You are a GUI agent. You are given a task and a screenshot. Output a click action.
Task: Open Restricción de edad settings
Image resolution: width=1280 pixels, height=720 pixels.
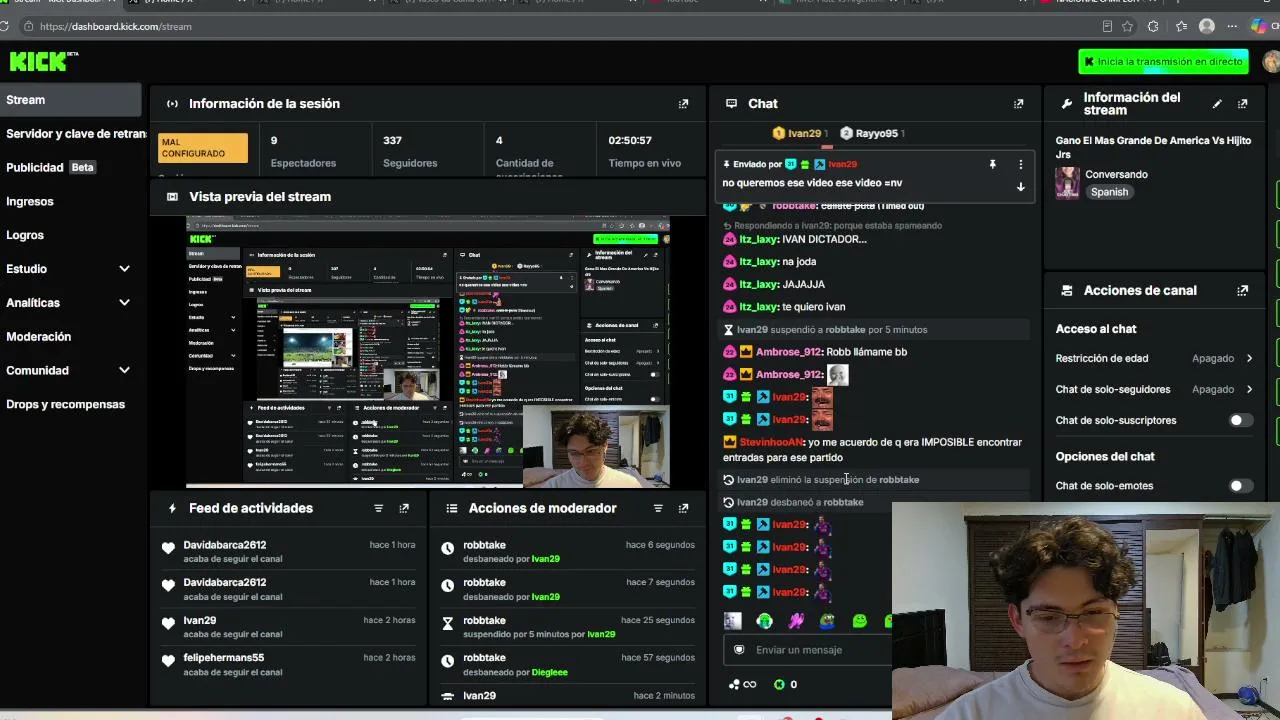(x=1154, y=359)
